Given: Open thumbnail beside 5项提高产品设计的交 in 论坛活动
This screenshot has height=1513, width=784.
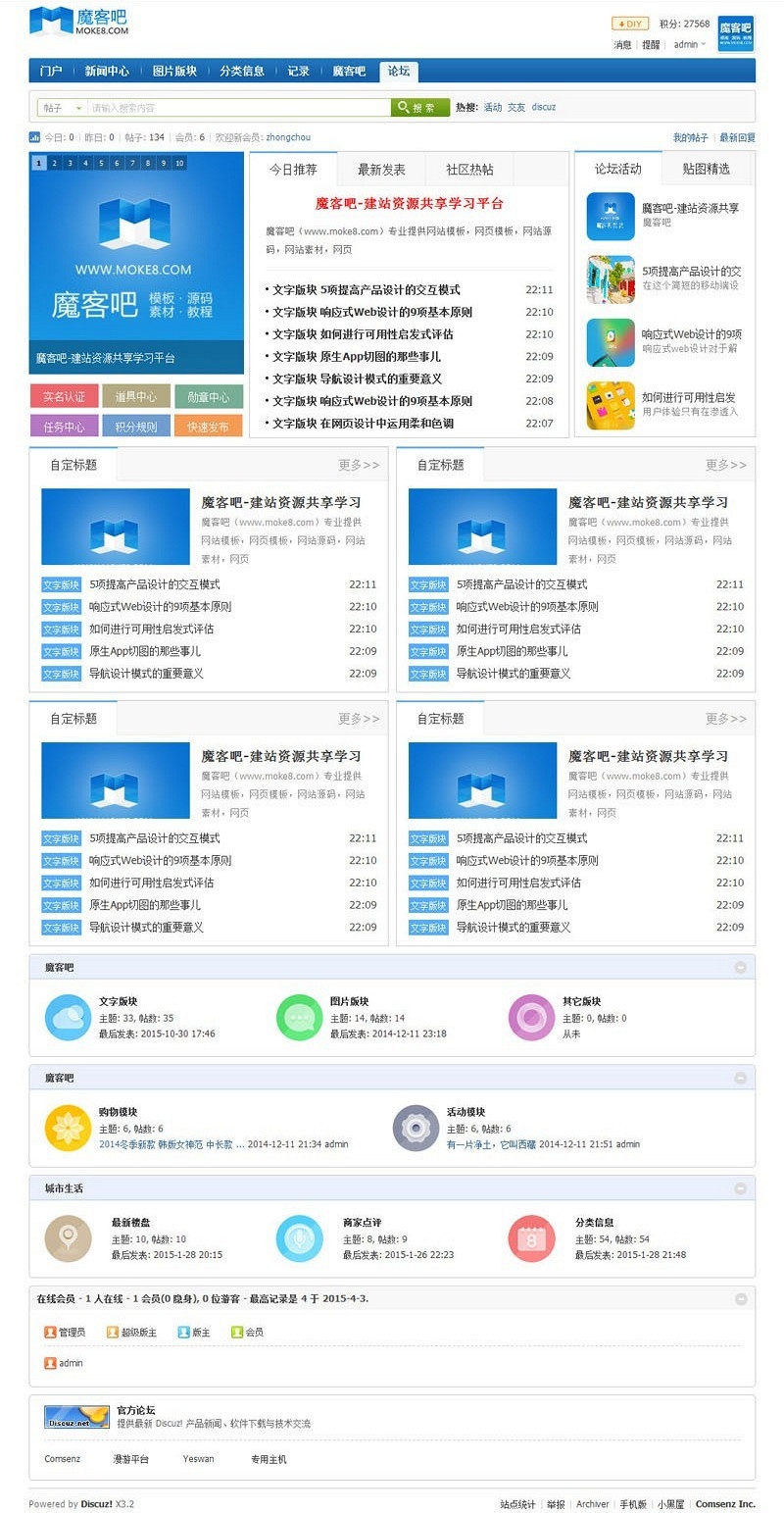Looking at the screenshot, I should (x=611, y=279).
